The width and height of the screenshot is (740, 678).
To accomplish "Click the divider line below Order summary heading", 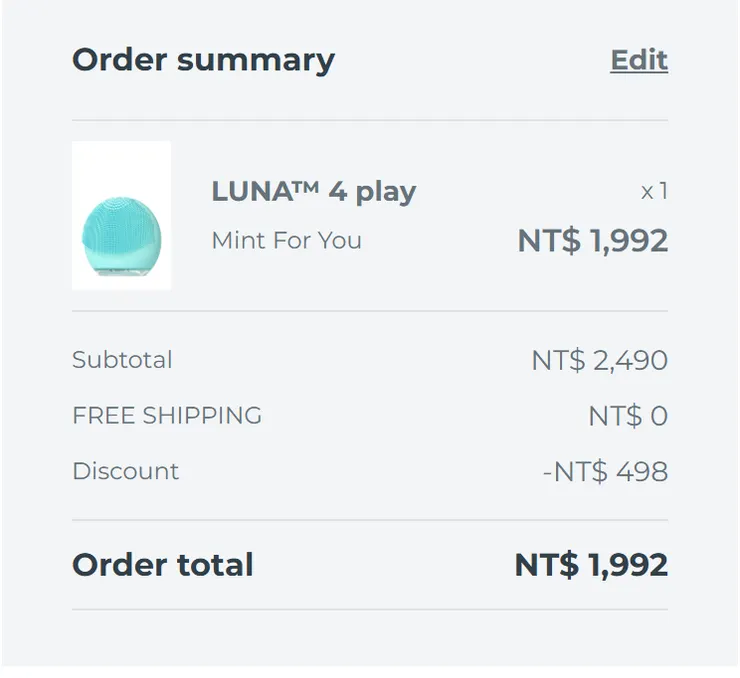I will [x=370, y=120].
